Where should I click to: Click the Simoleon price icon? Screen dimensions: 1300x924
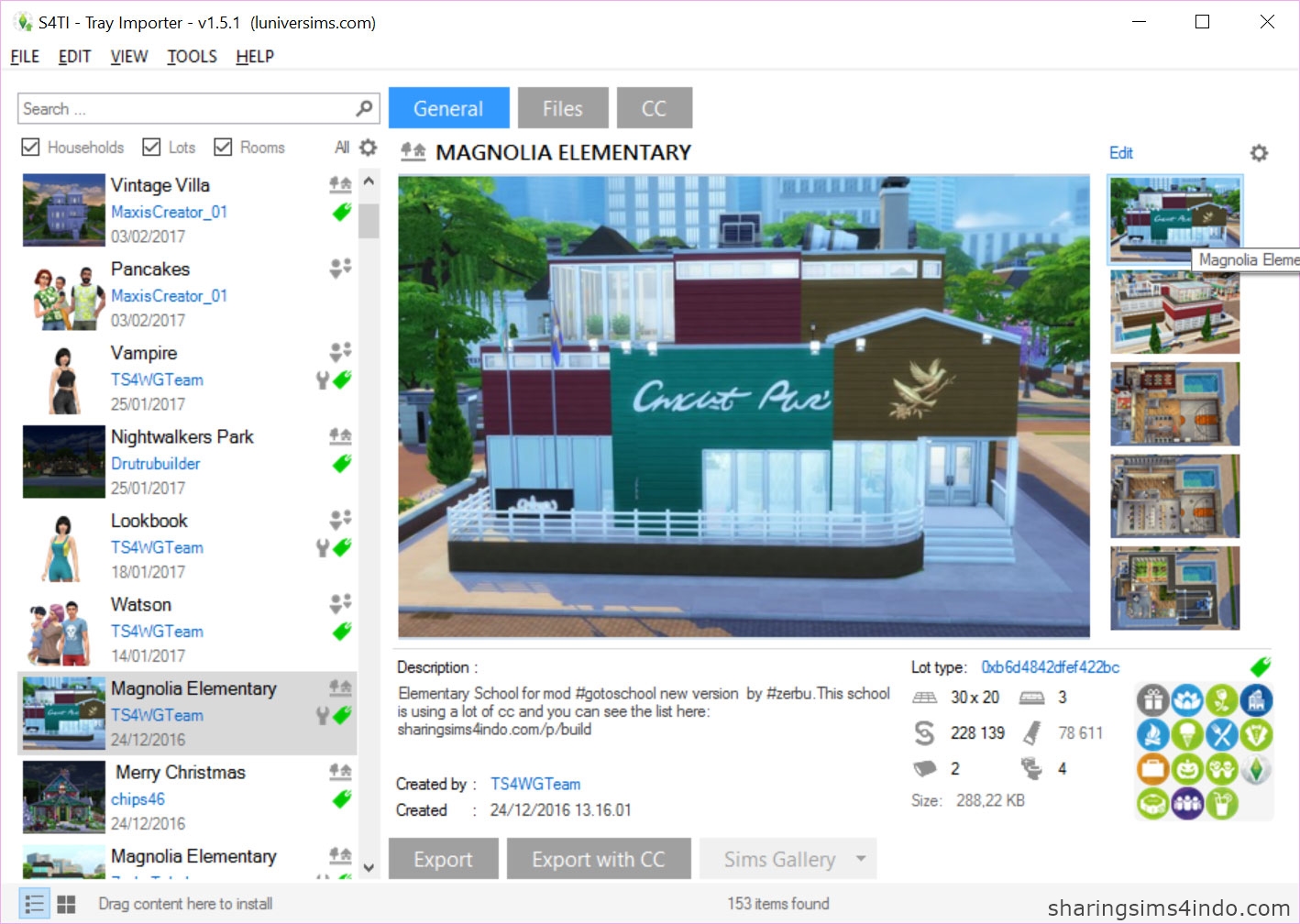(x=924, y=732)
